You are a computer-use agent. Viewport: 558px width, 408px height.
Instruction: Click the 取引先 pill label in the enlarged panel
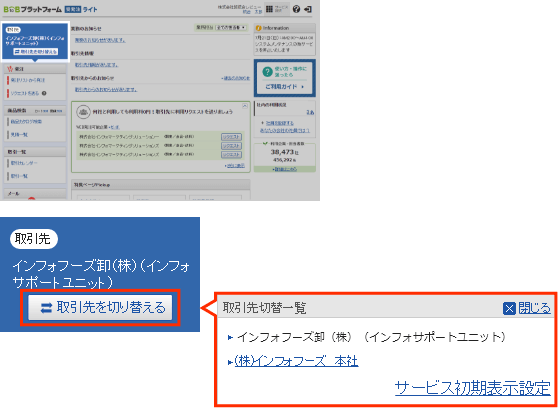34,239
